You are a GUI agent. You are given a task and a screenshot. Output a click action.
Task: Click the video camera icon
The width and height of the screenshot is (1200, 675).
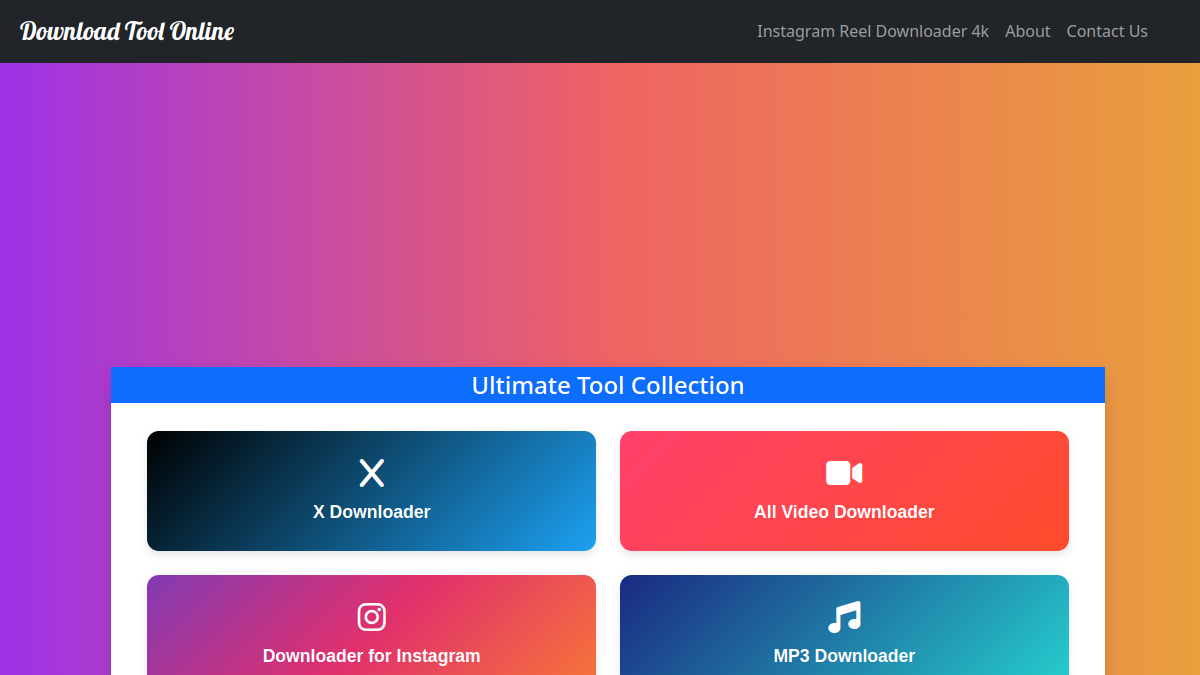(x=844, y=473)
